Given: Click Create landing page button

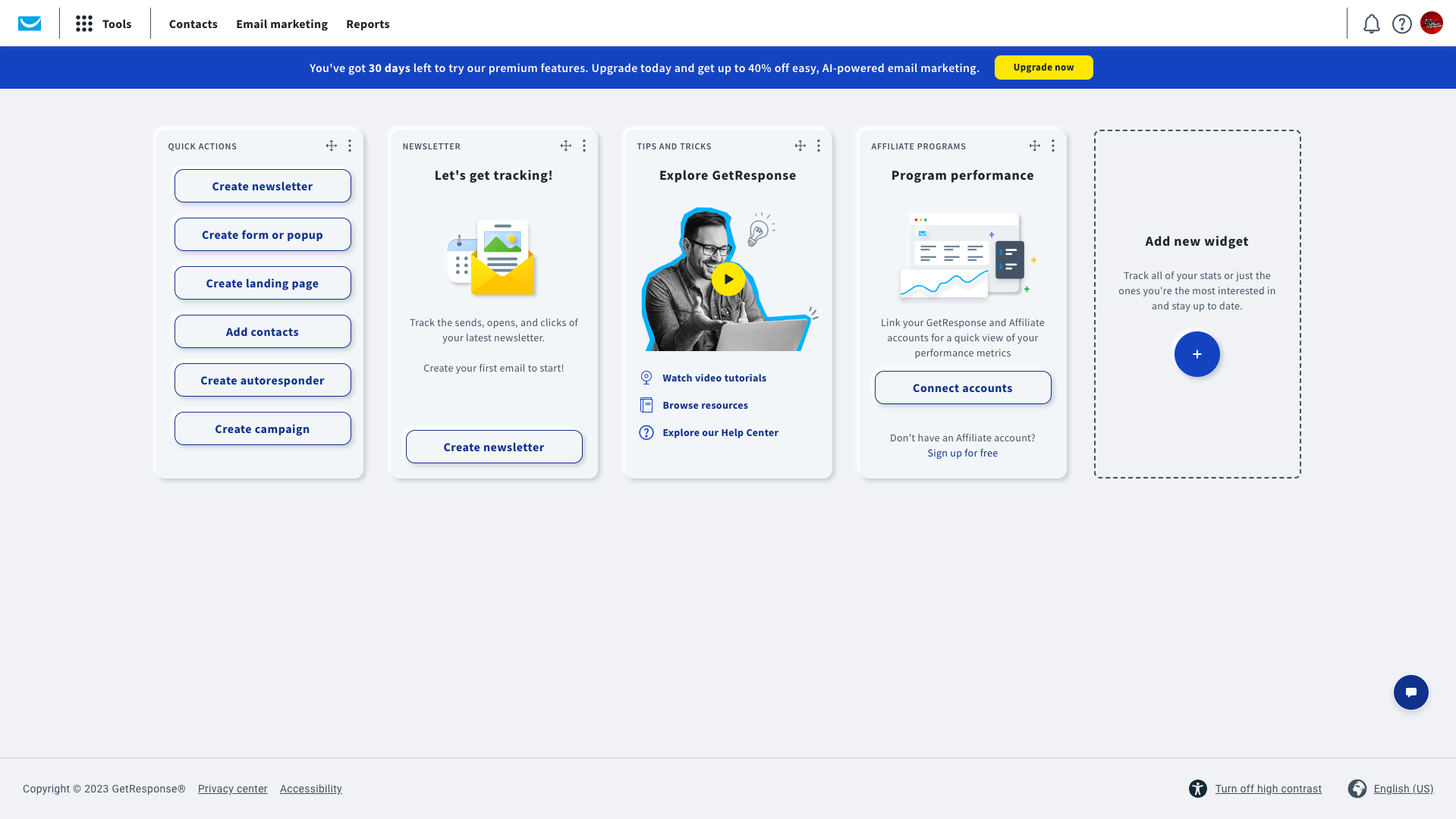Looking at the screenshot, I should (x=263, y=283).
